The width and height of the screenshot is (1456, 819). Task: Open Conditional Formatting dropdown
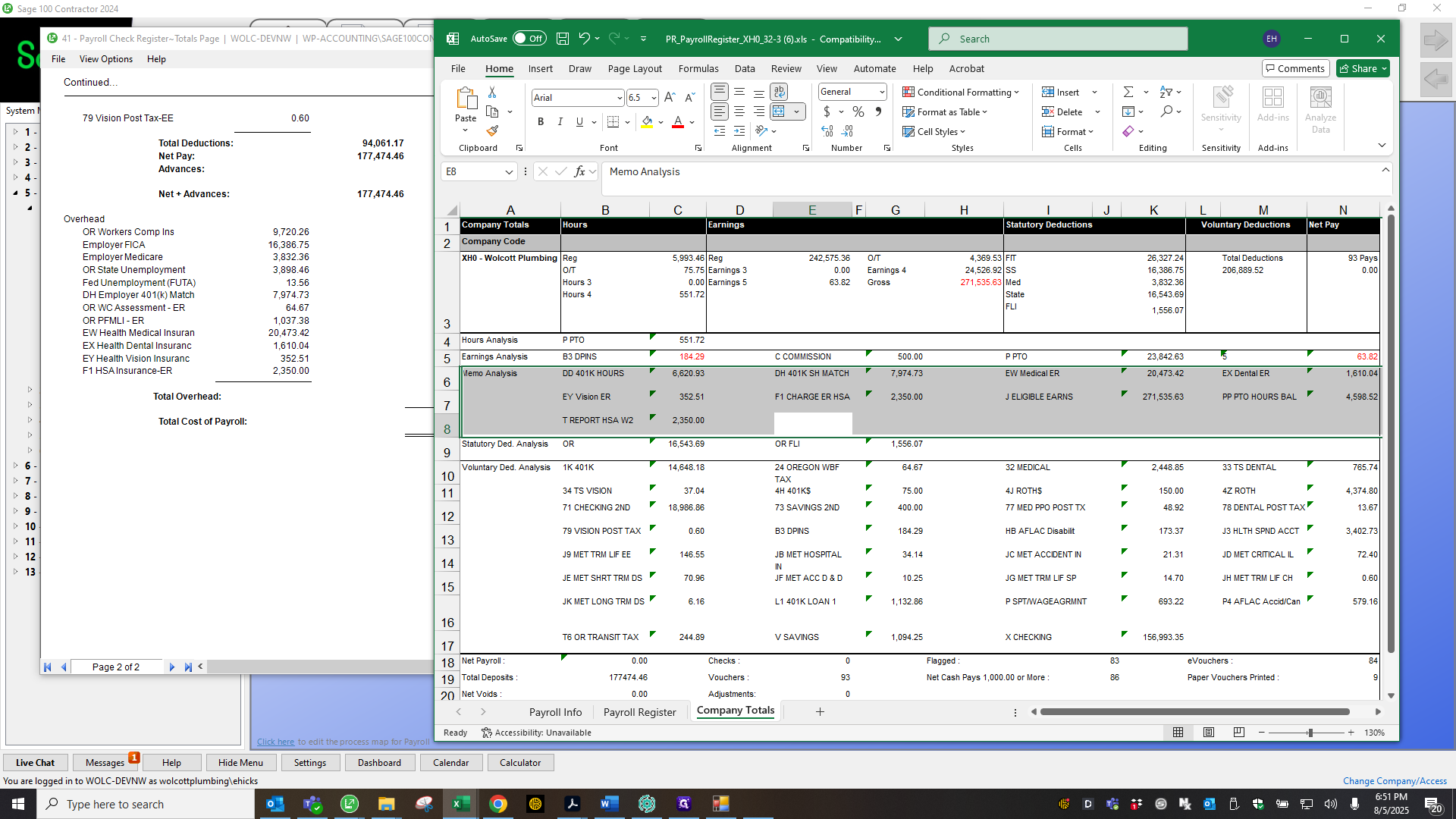tap(961, 92)
